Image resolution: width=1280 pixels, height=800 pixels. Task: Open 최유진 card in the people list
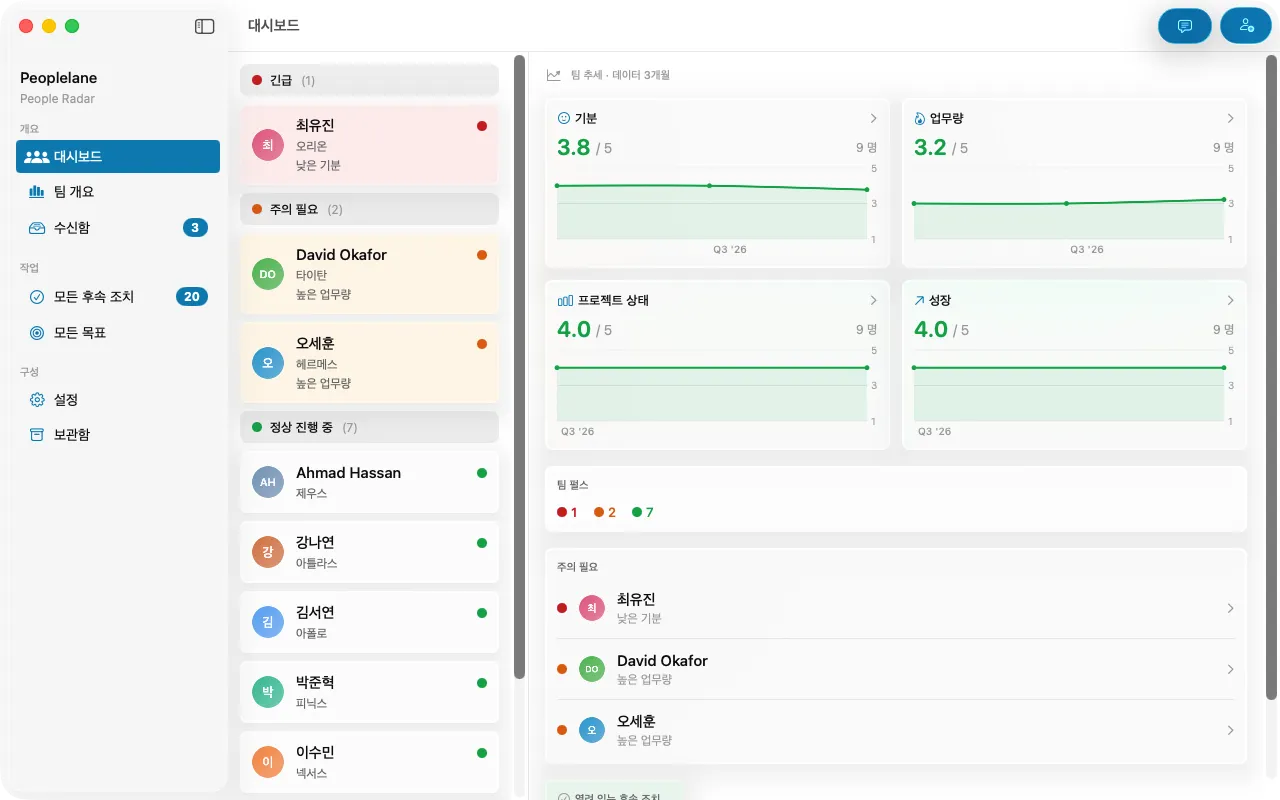pos(369,145)
